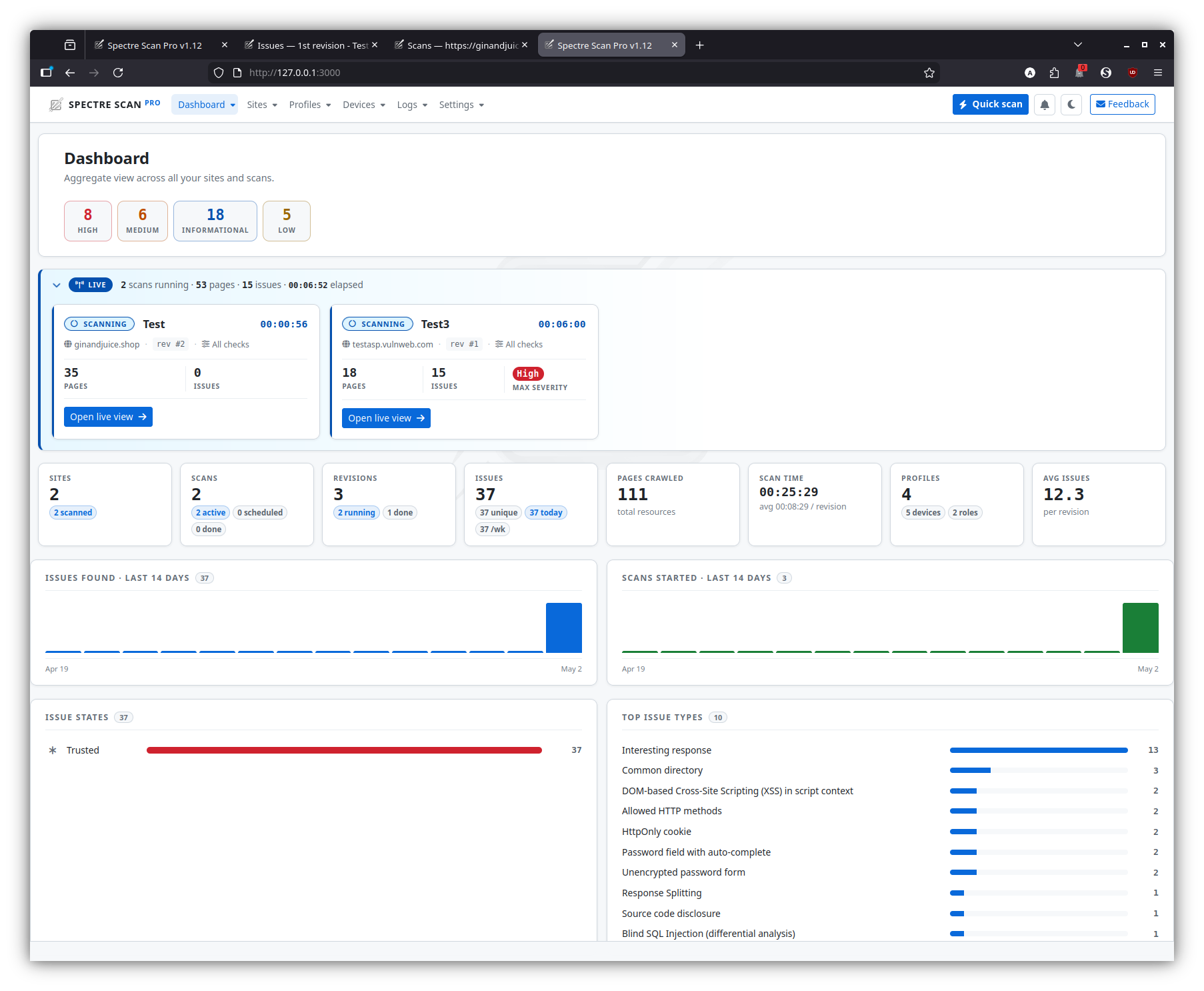Open the browser extensions puzzle icon
Image resolution: width=1204 pixels, height=991 pixels.
1054,73
